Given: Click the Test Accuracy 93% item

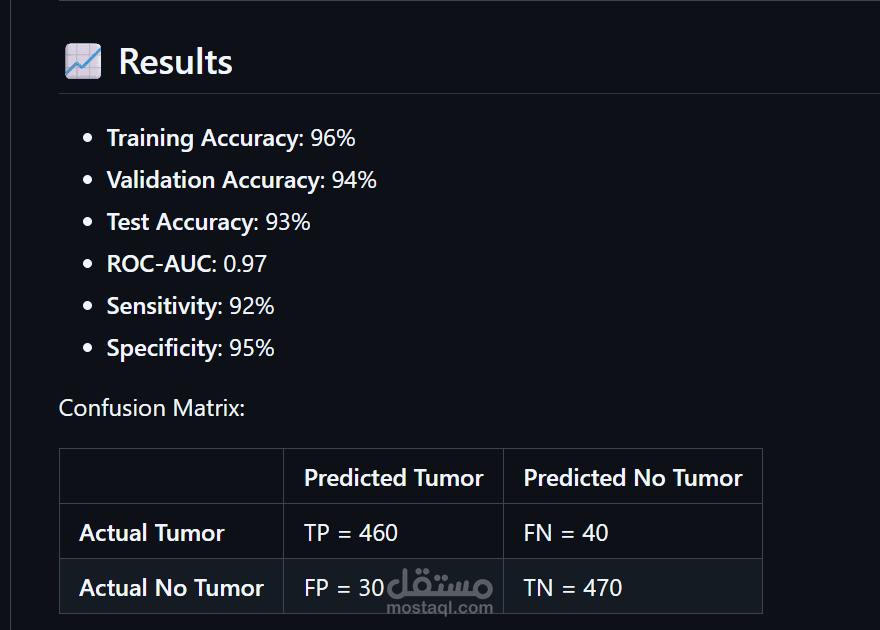Looking at the screenshot, I should point(208,222).
